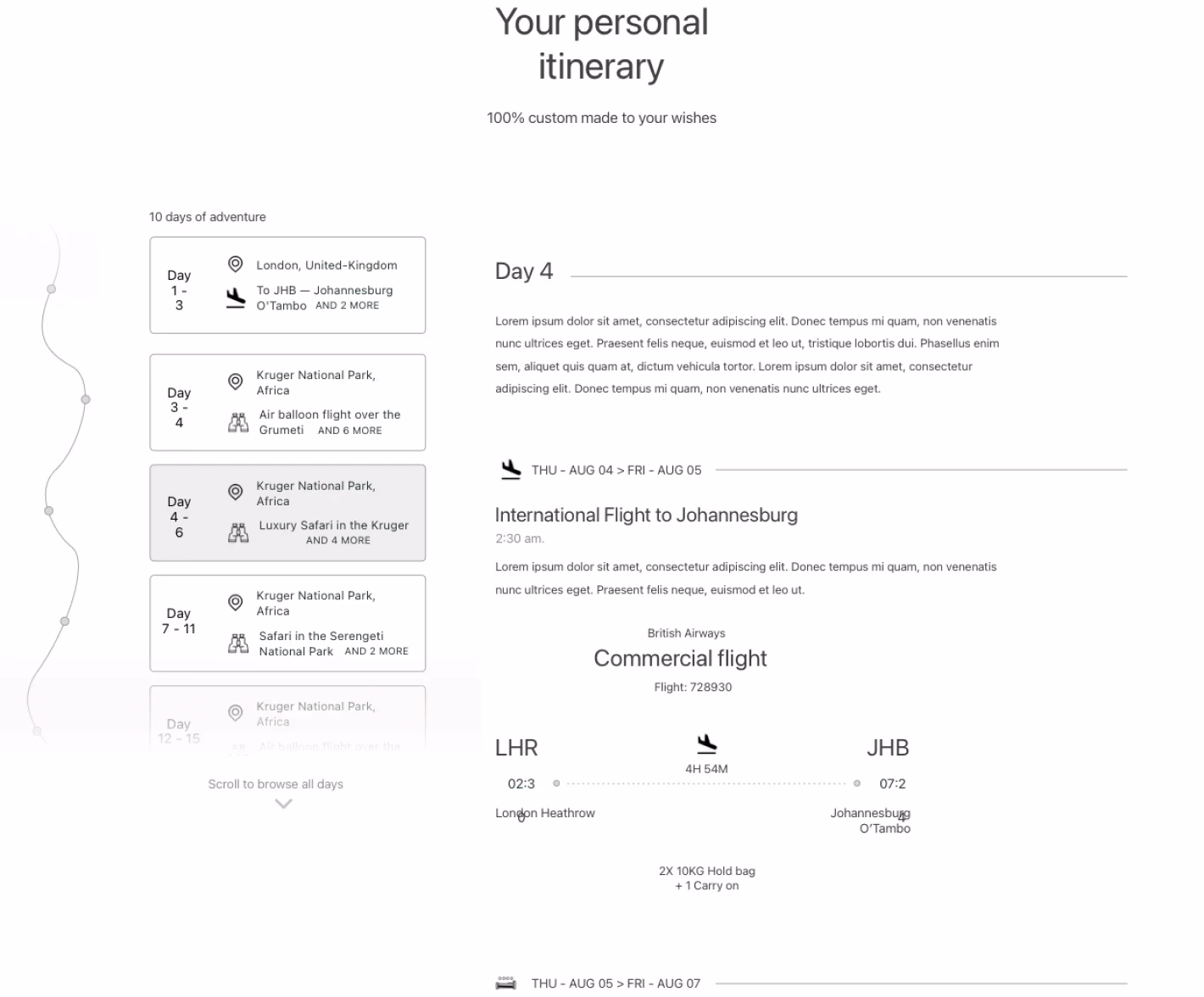The image size is (1204, 997).
Task: Click AND 4 MORE in Day 4 - 6 card
Action: click(337, 541)
